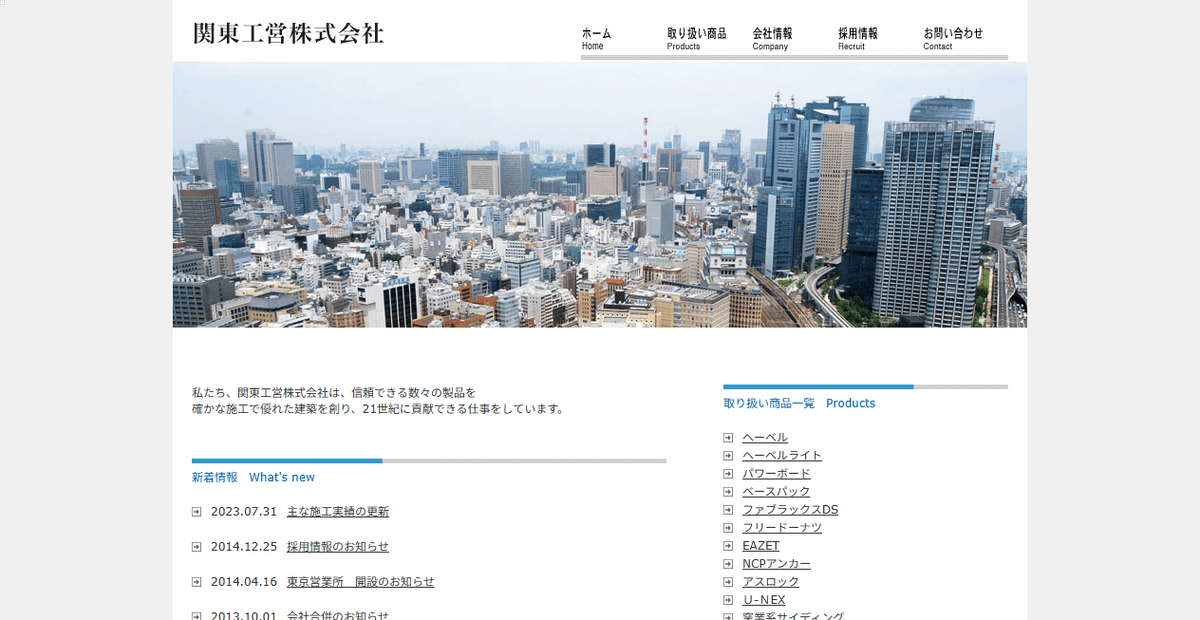Click the arrow icon next to the 2014.12.25 news entry
The width and height of the screenshot is (1200, 620).
[196, 546]
